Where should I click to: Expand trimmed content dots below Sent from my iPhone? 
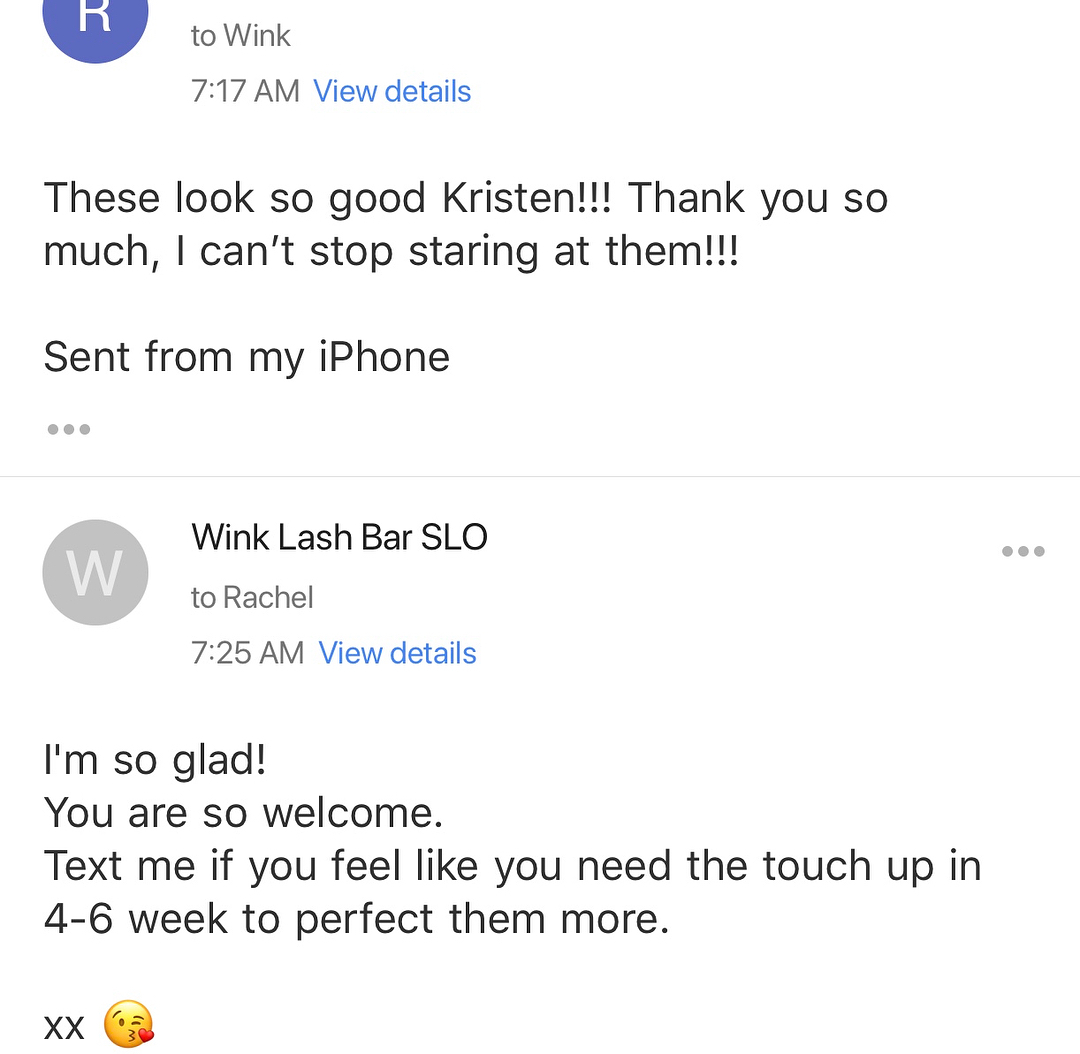point(69,430)
